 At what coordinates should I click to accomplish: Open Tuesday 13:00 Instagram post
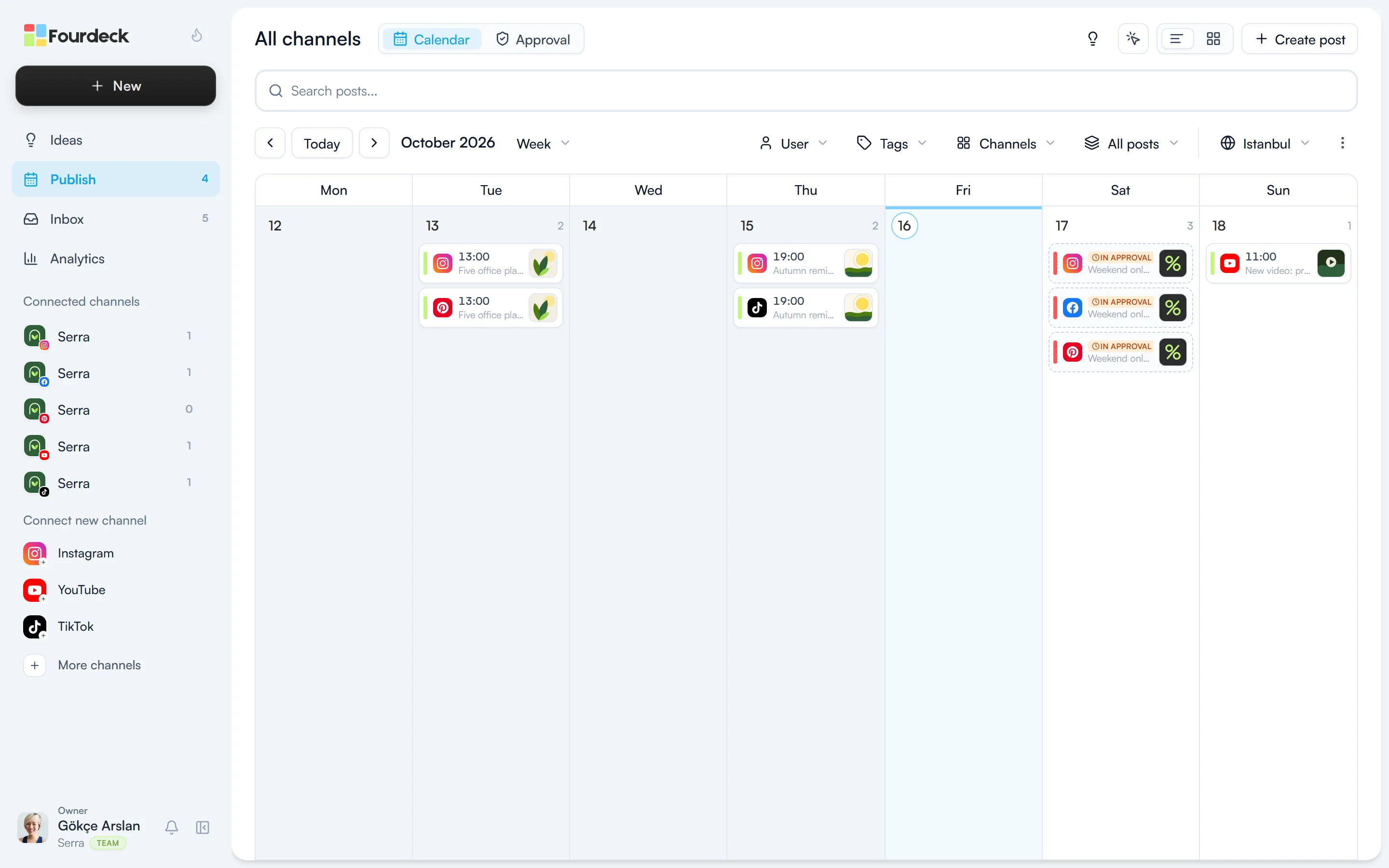pos(491,263)
